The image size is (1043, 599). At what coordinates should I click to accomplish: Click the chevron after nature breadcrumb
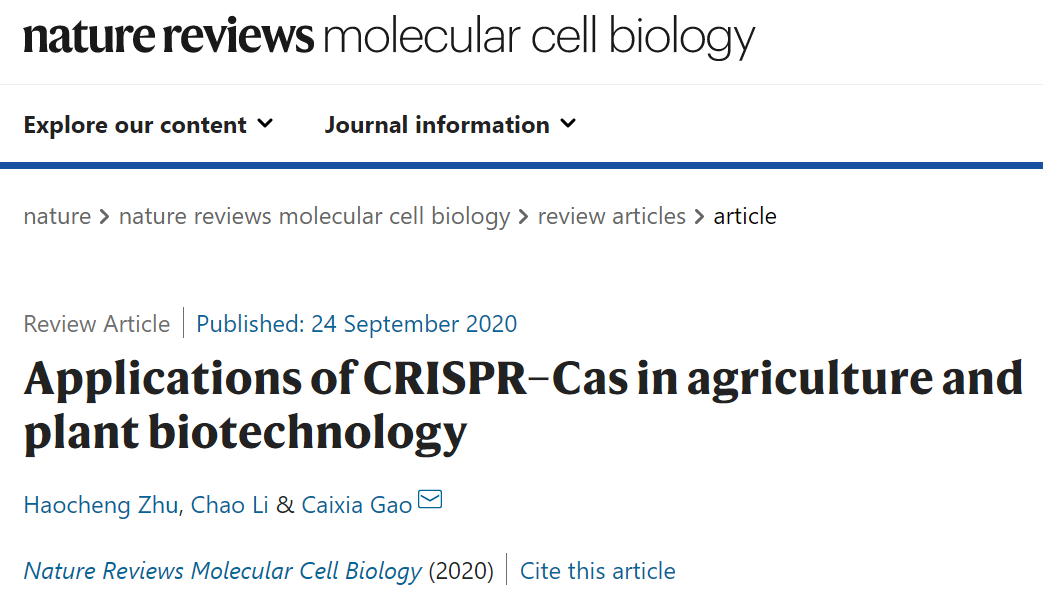pos(104,217)
